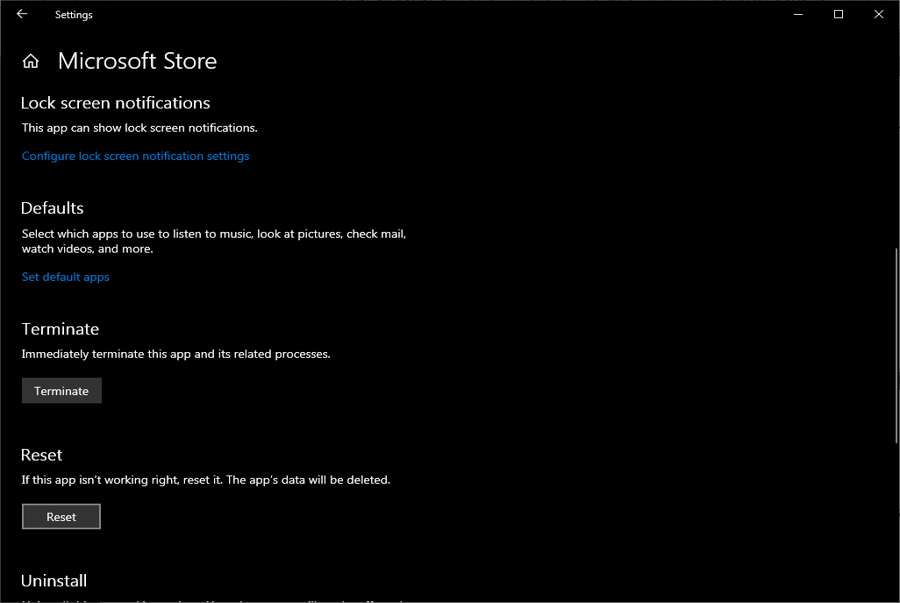Select the Lock screen notifications heading
Image resolution: width=900 pixels, height=603 pixels.
click(x=115, y=103)
